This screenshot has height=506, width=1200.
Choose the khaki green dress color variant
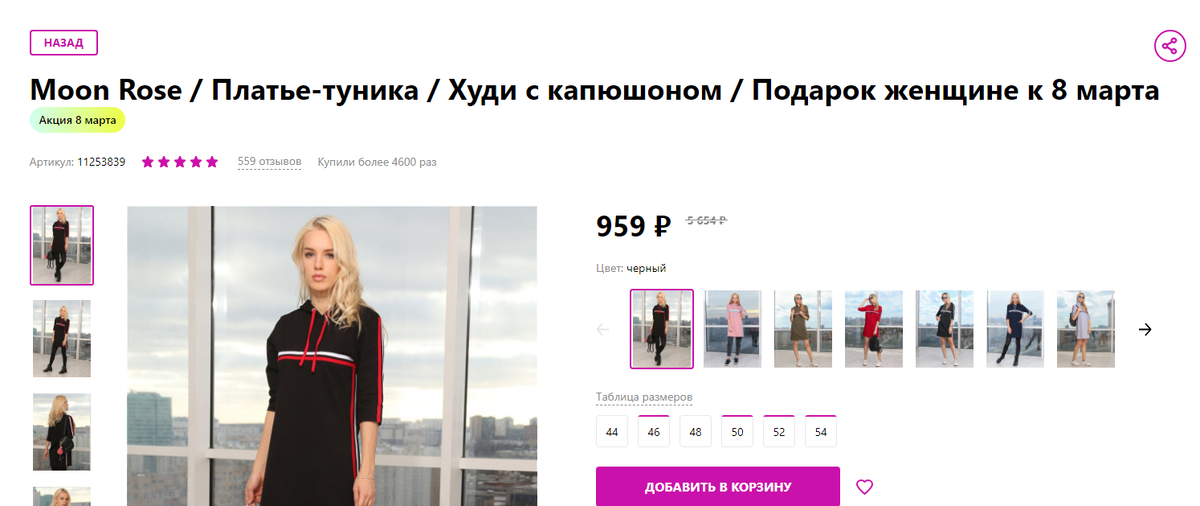click(803, 329)
